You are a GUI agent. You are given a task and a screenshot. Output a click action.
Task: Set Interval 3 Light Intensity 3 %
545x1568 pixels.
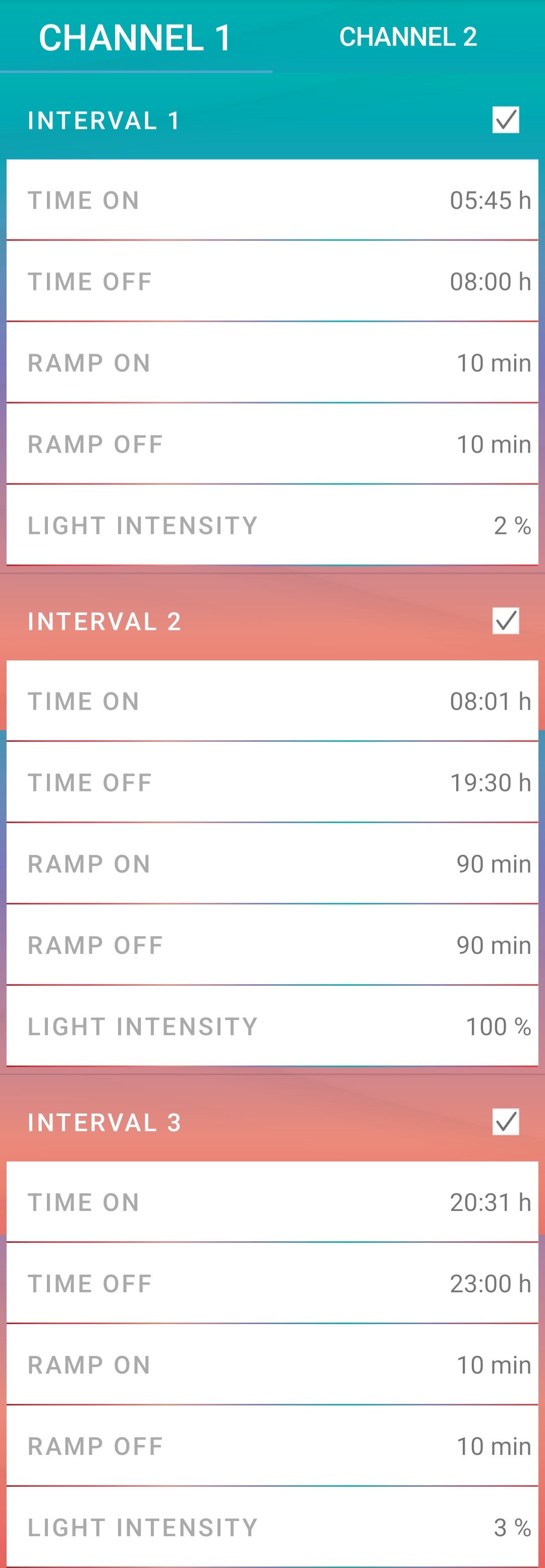(x=272, y=1527)
